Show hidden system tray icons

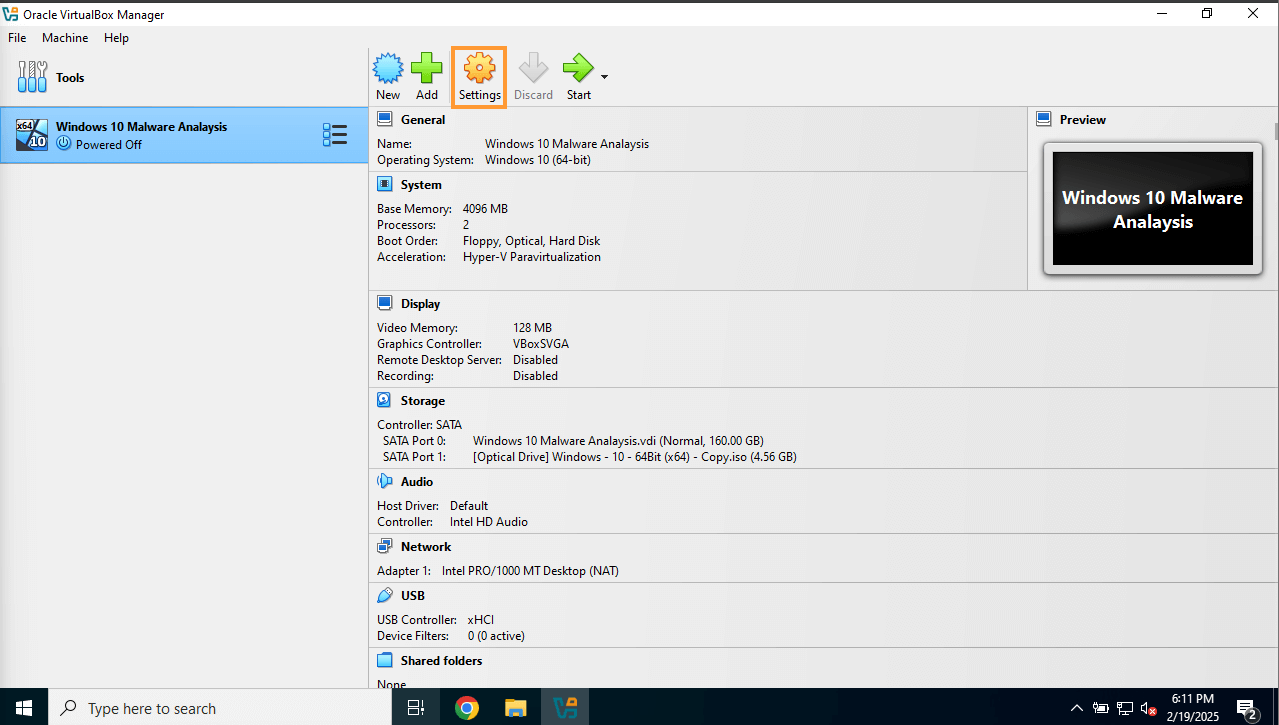pyautogui.click(x=1076, y=708)
